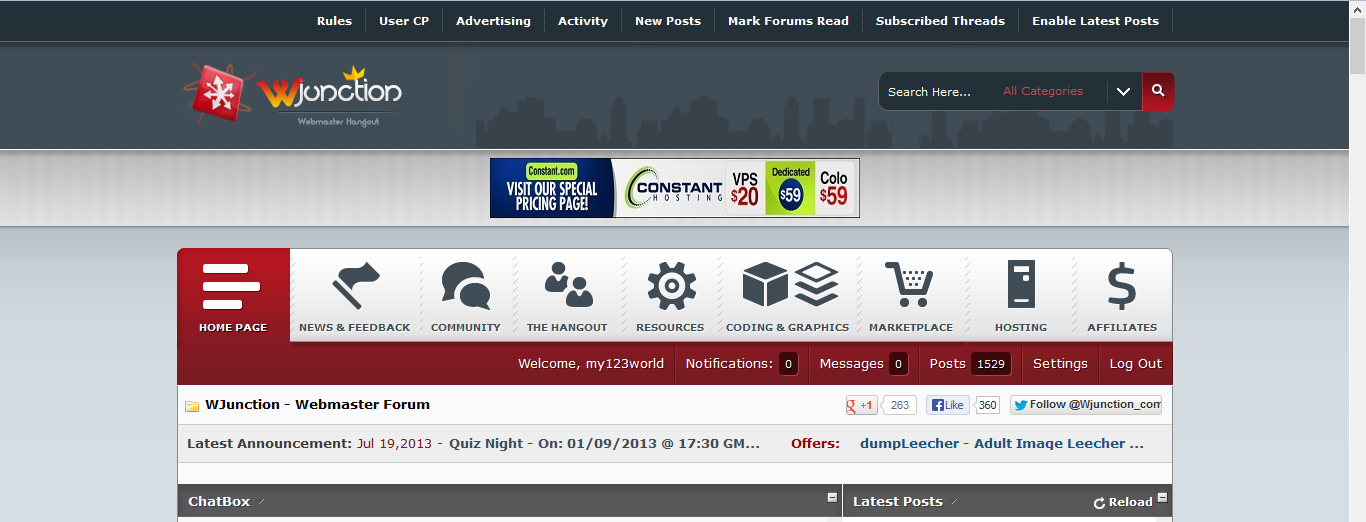
Task: Click the red search magnifier button
Action: [1158, 91]
